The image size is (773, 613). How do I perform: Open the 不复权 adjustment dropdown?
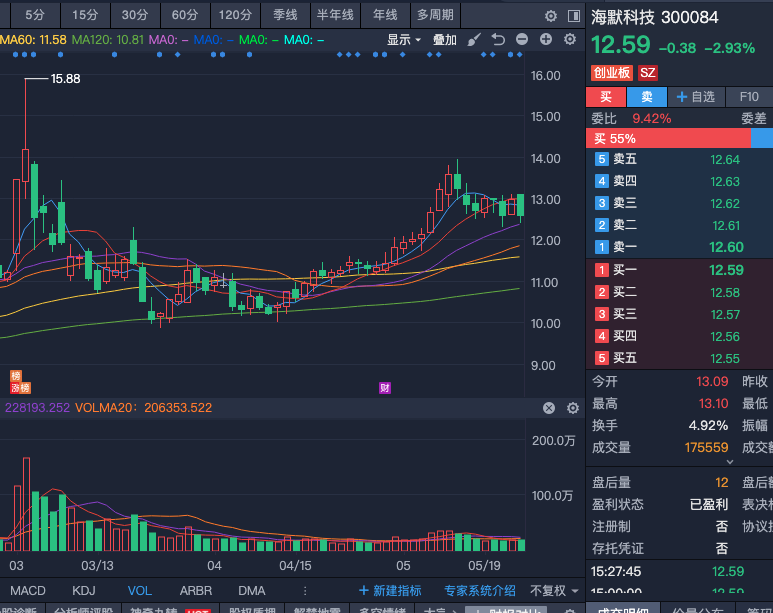(x=554, y=590)
